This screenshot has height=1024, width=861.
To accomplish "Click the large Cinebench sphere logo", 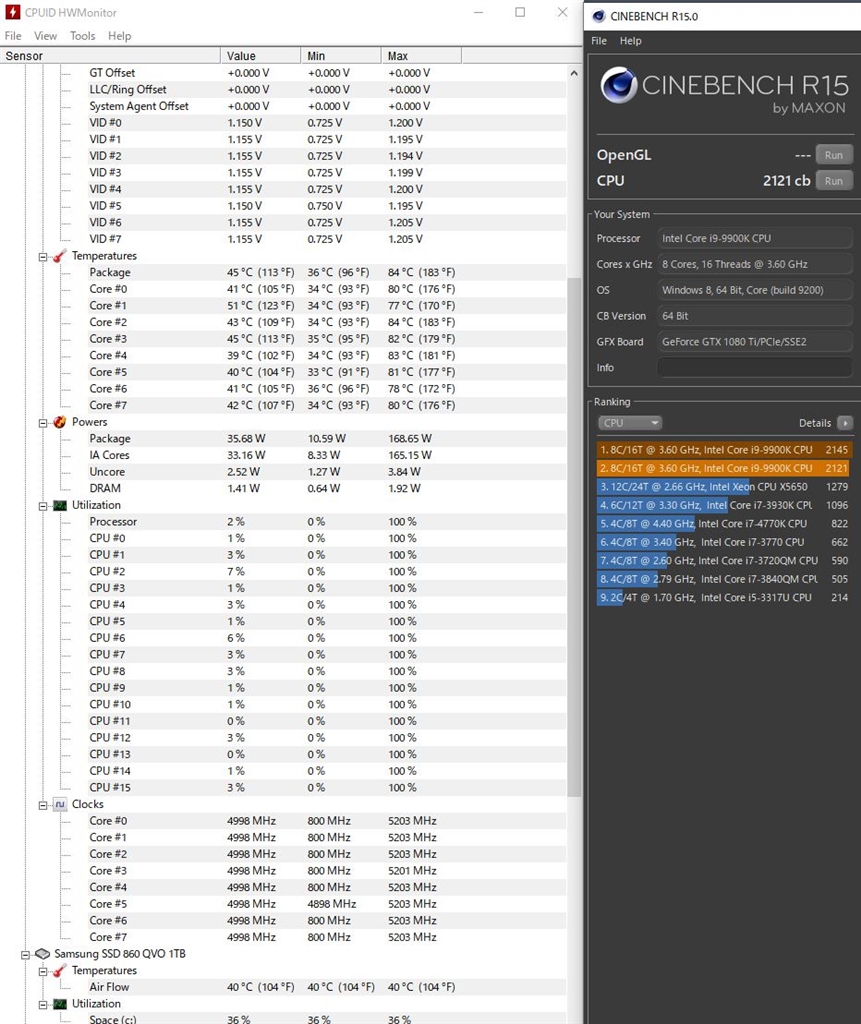I will click(618, 86).
